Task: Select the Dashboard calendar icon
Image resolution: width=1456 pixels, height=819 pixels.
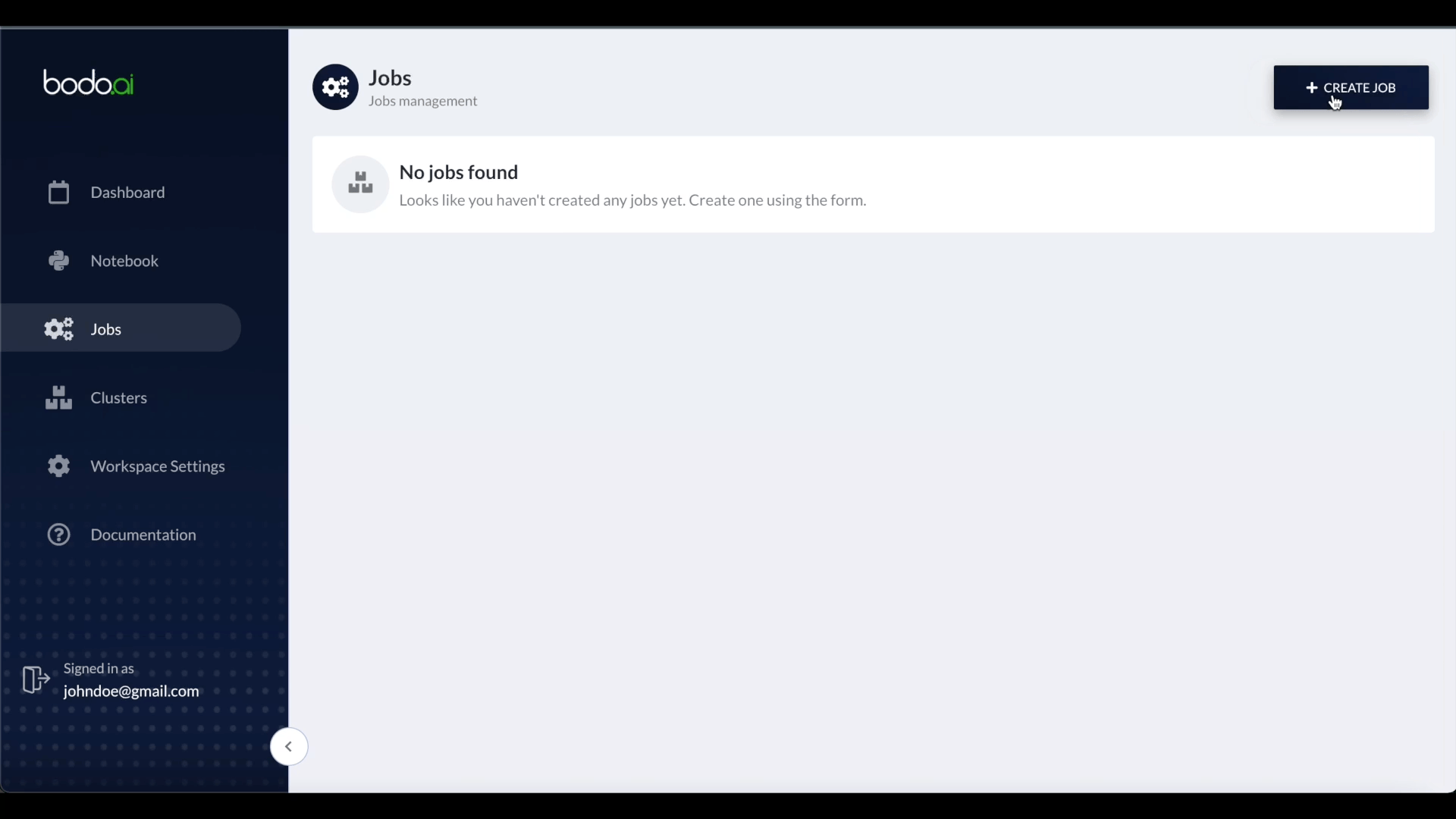Action: [58, 192]
